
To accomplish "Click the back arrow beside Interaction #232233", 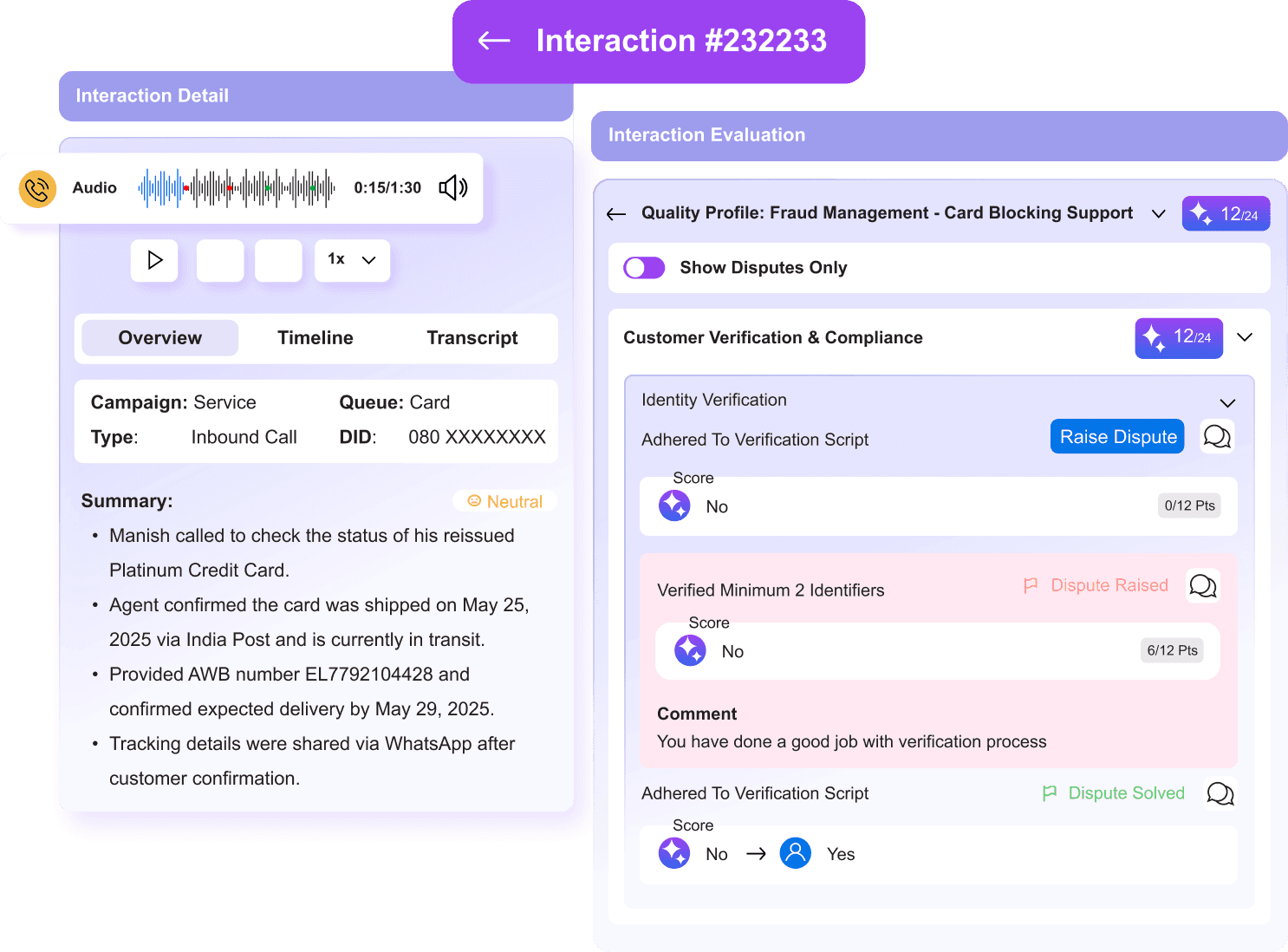I will pyautogui.click(x=494, y=41).
